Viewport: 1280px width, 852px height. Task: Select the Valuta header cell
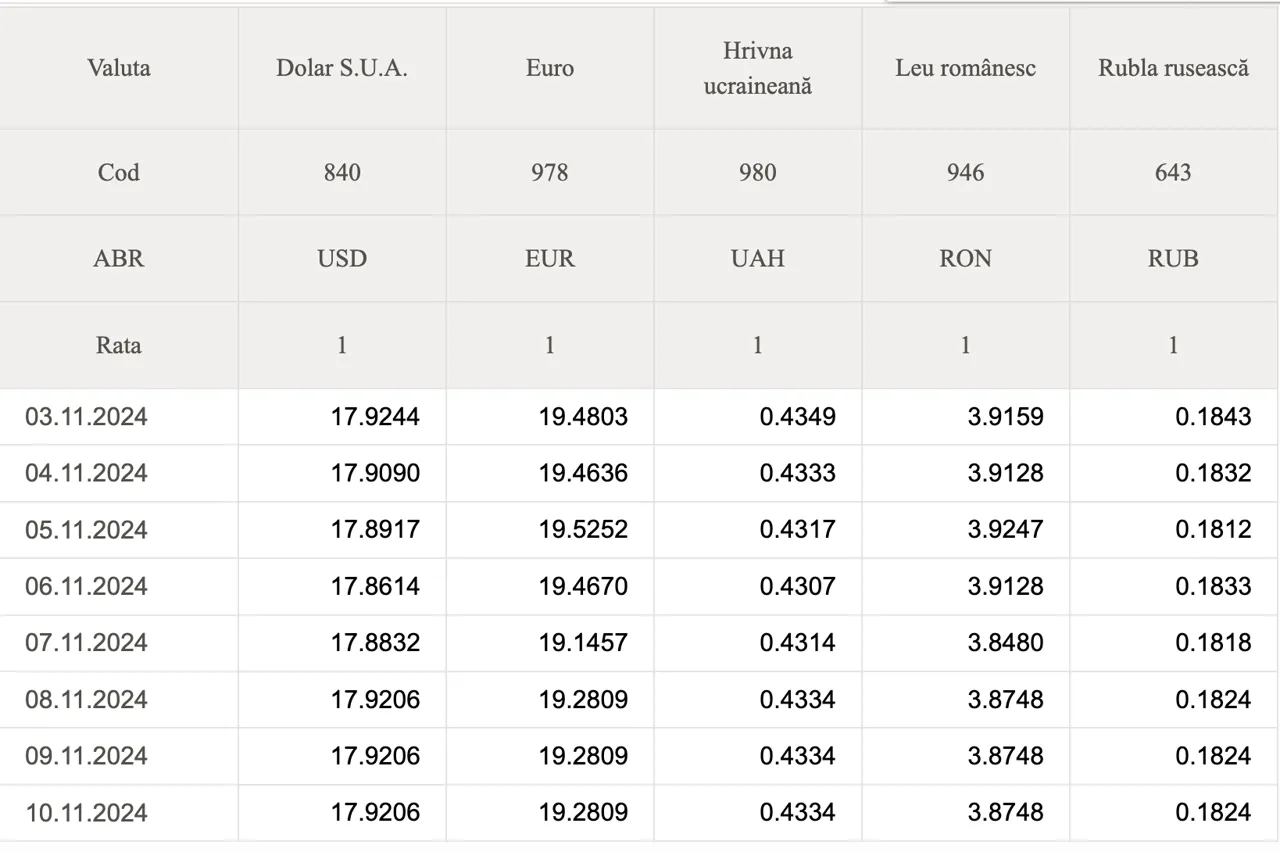click(119, 68)
